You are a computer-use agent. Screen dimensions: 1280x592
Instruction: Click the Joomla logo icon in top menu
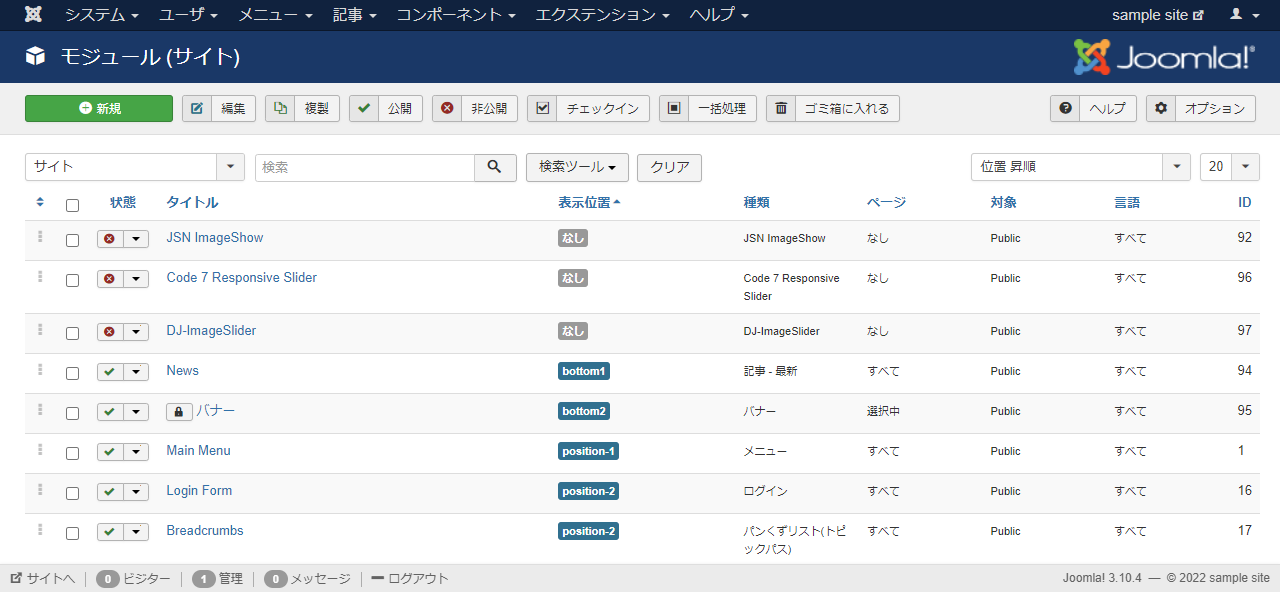(33, 15)
